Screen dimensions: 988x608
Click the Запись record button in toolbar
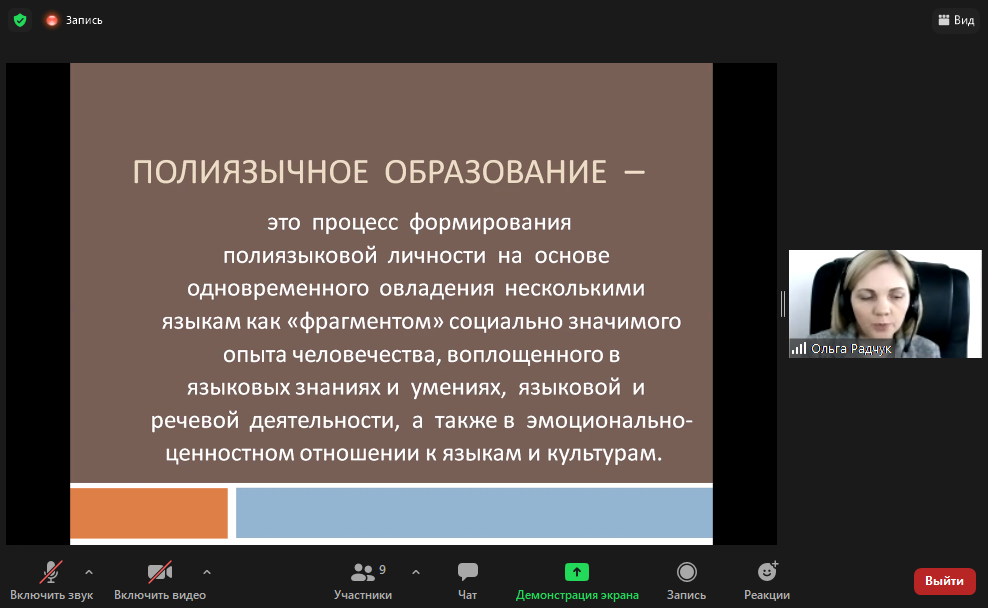click(x=686, y=581)
